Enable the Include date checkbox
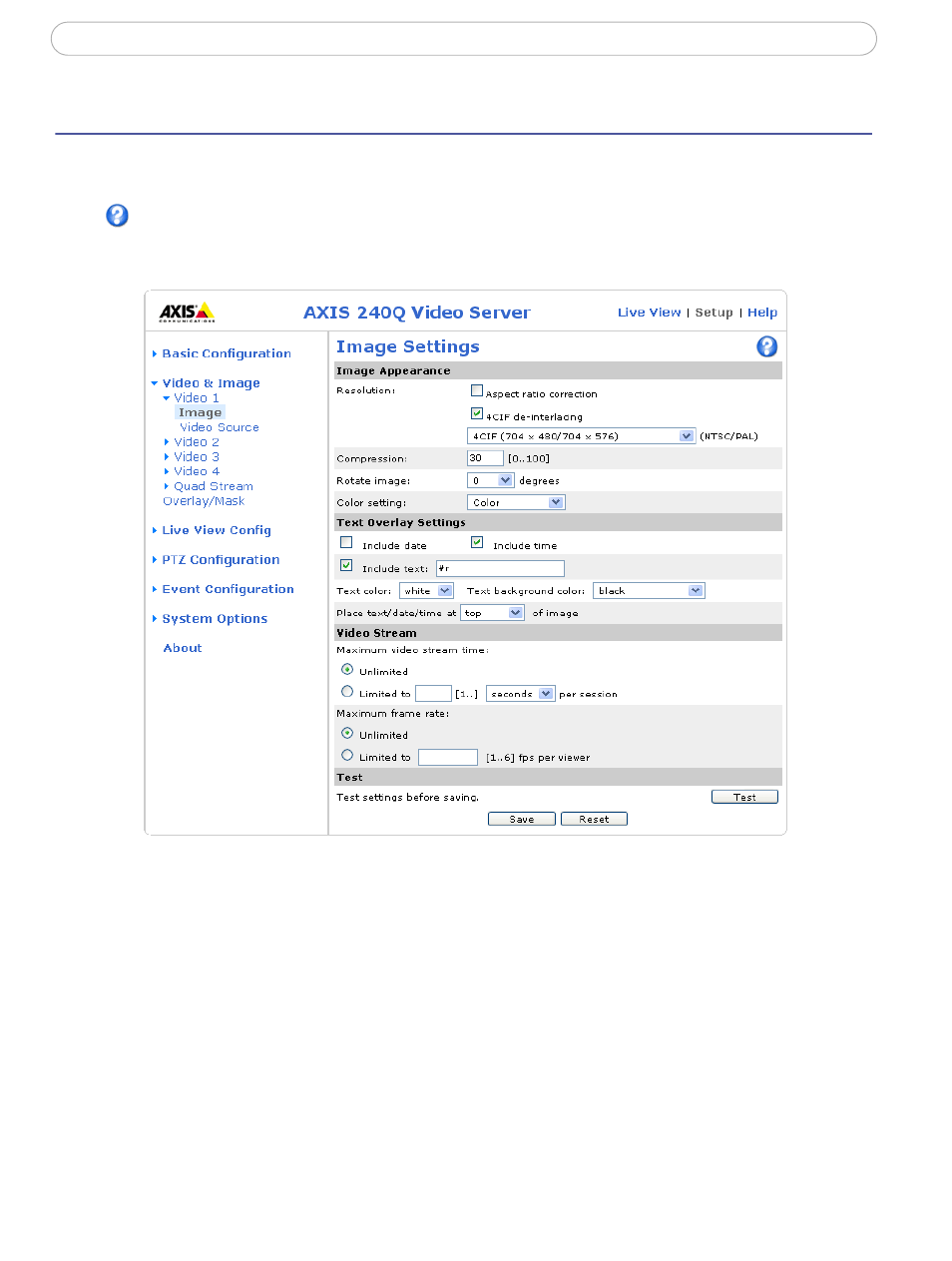The height and width of the screenshot is (1261, 952). coord(346,542)
